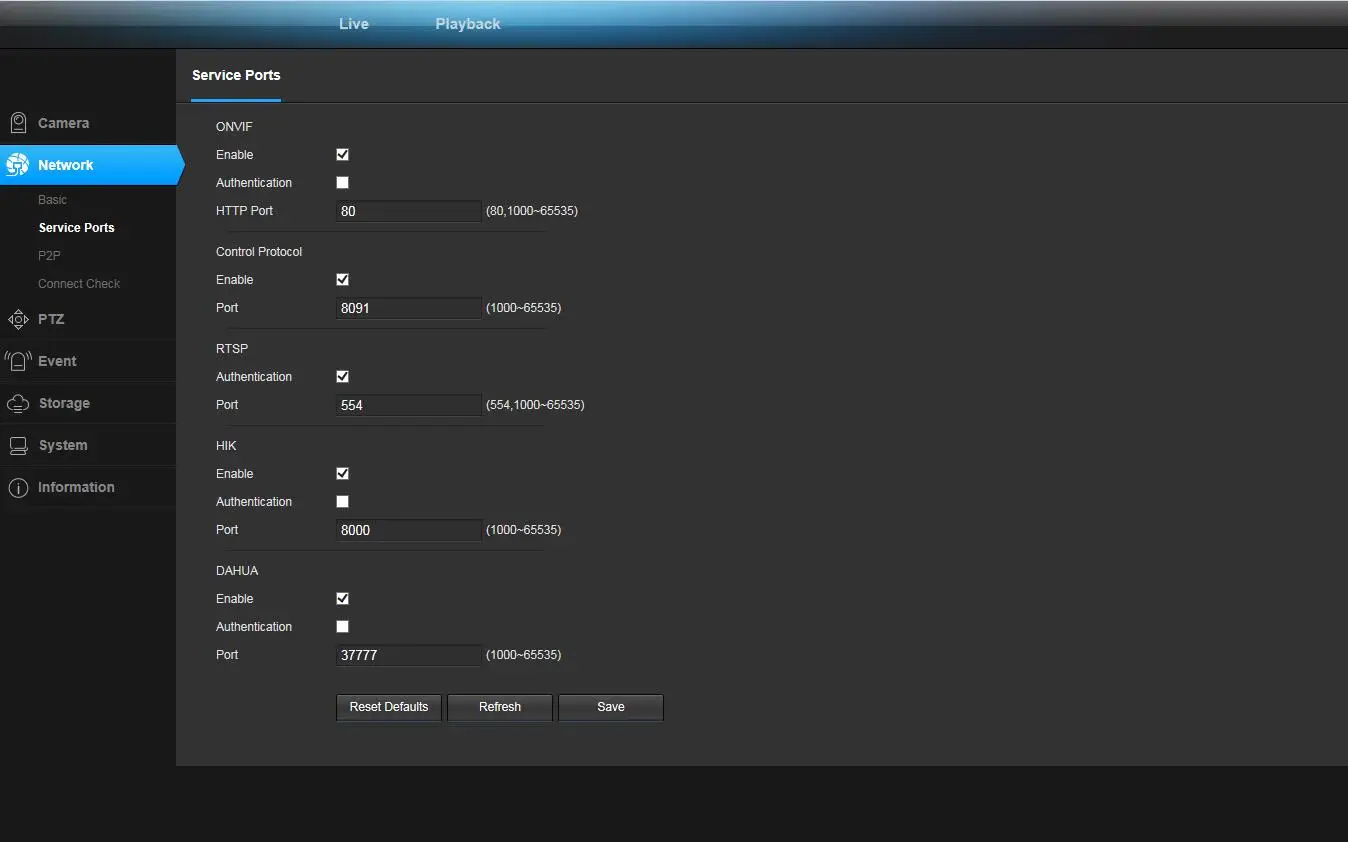The width and height of the screenshot is (1348, 842).
Task: Click the PTZ directional icon
Action: (18, 319)
